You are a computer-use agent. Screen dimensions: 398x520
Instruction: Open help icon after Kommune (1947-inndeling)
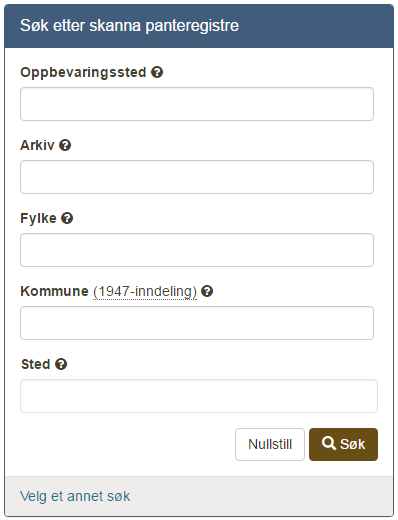click(x=207, y=291)
